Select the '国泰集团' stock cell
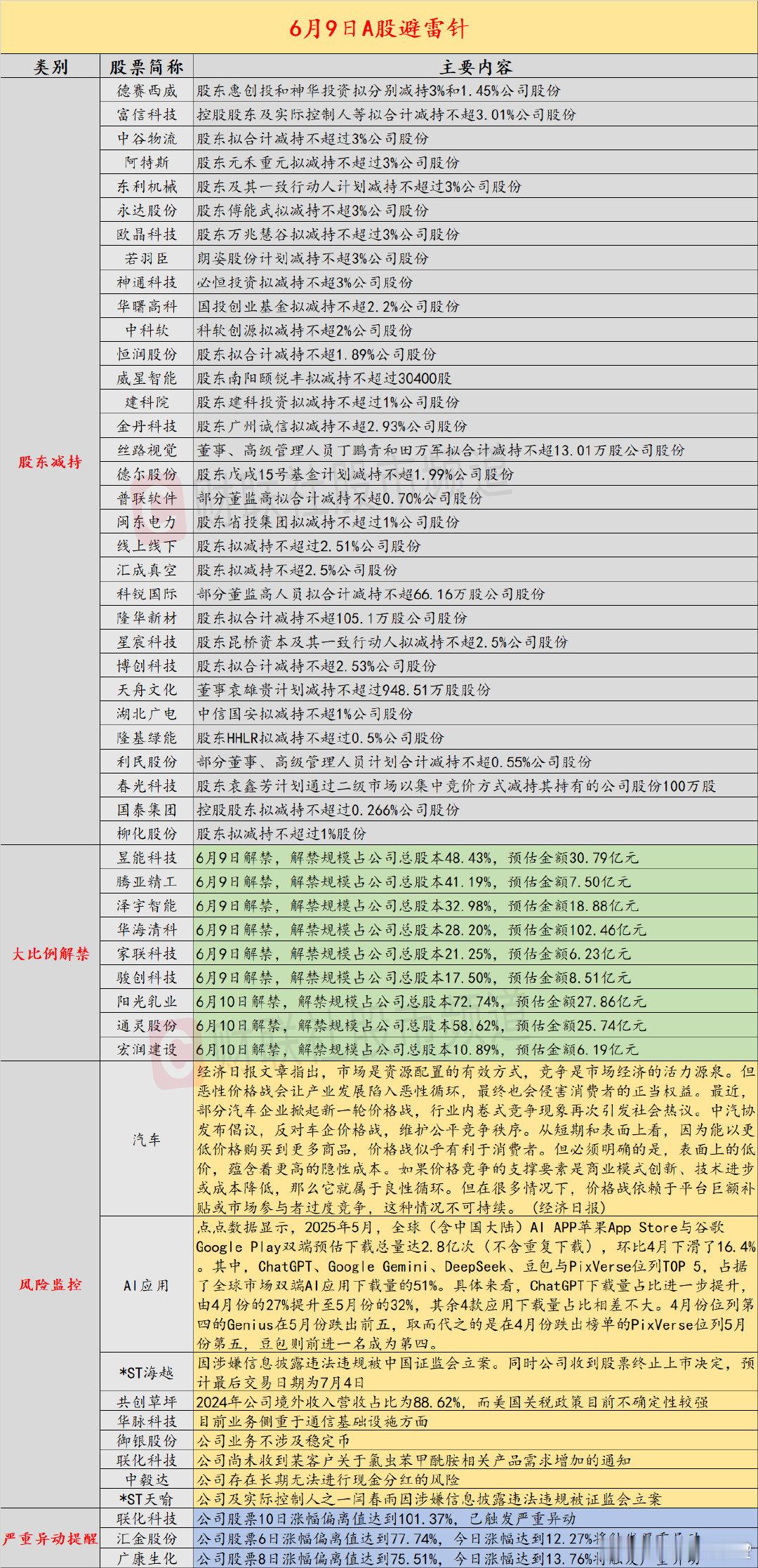The height and width of the screenshot is (1568, 758). pyautogui.click(x=147, y=810)
